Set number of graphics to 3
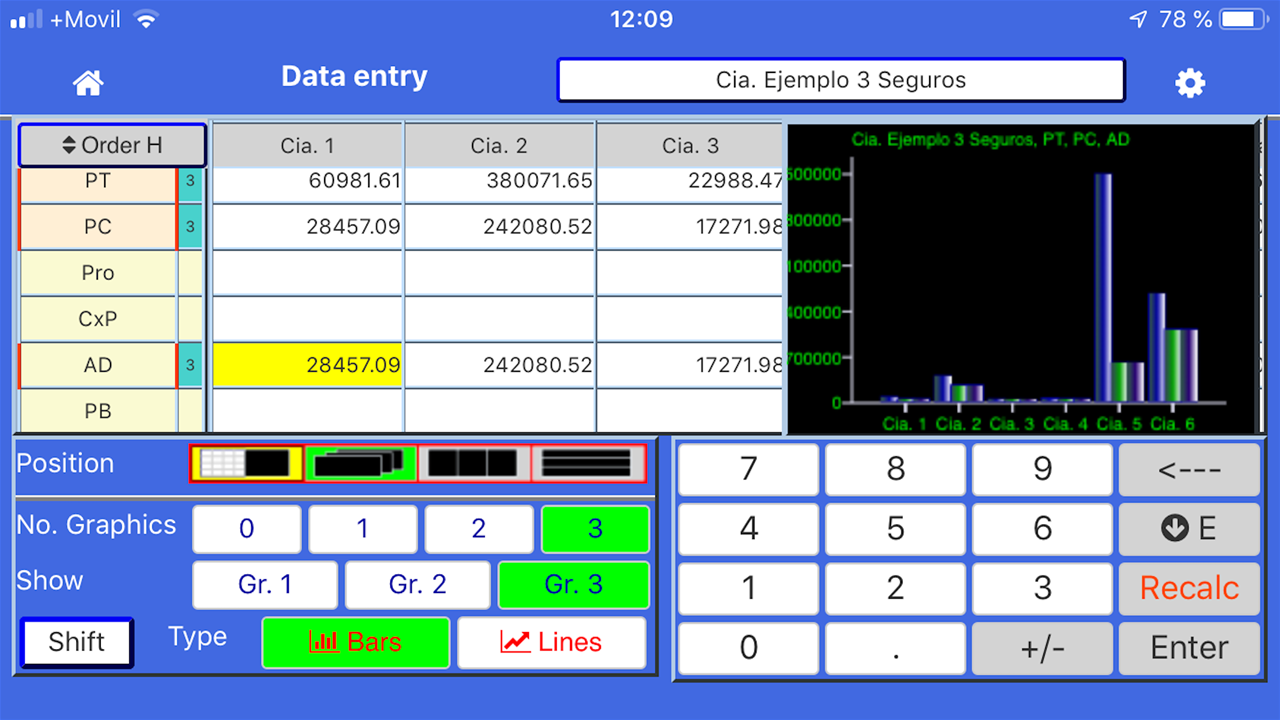The height and width of the screenshot is (720, 1280). click(595, 529)
